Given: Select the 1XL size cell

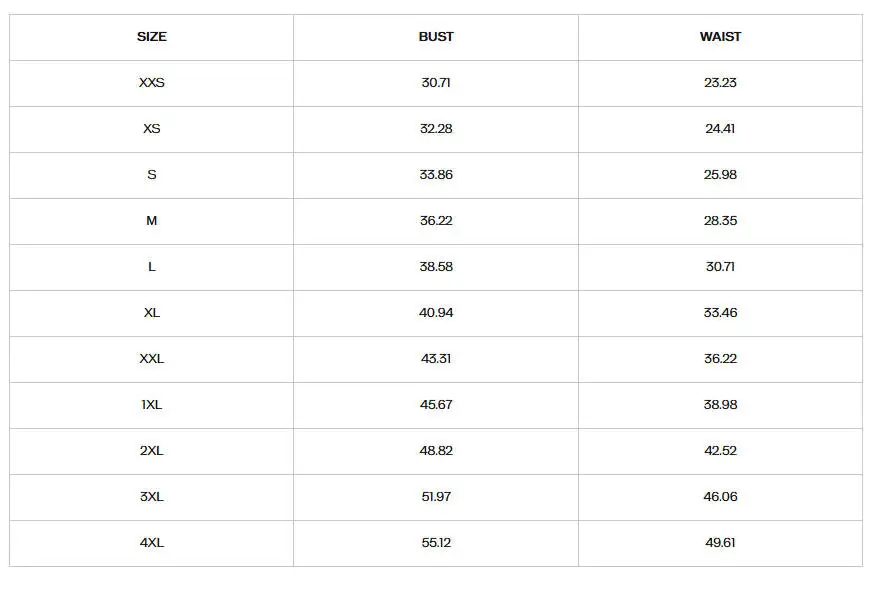Looking at the screenshot, I should (152, 405).
